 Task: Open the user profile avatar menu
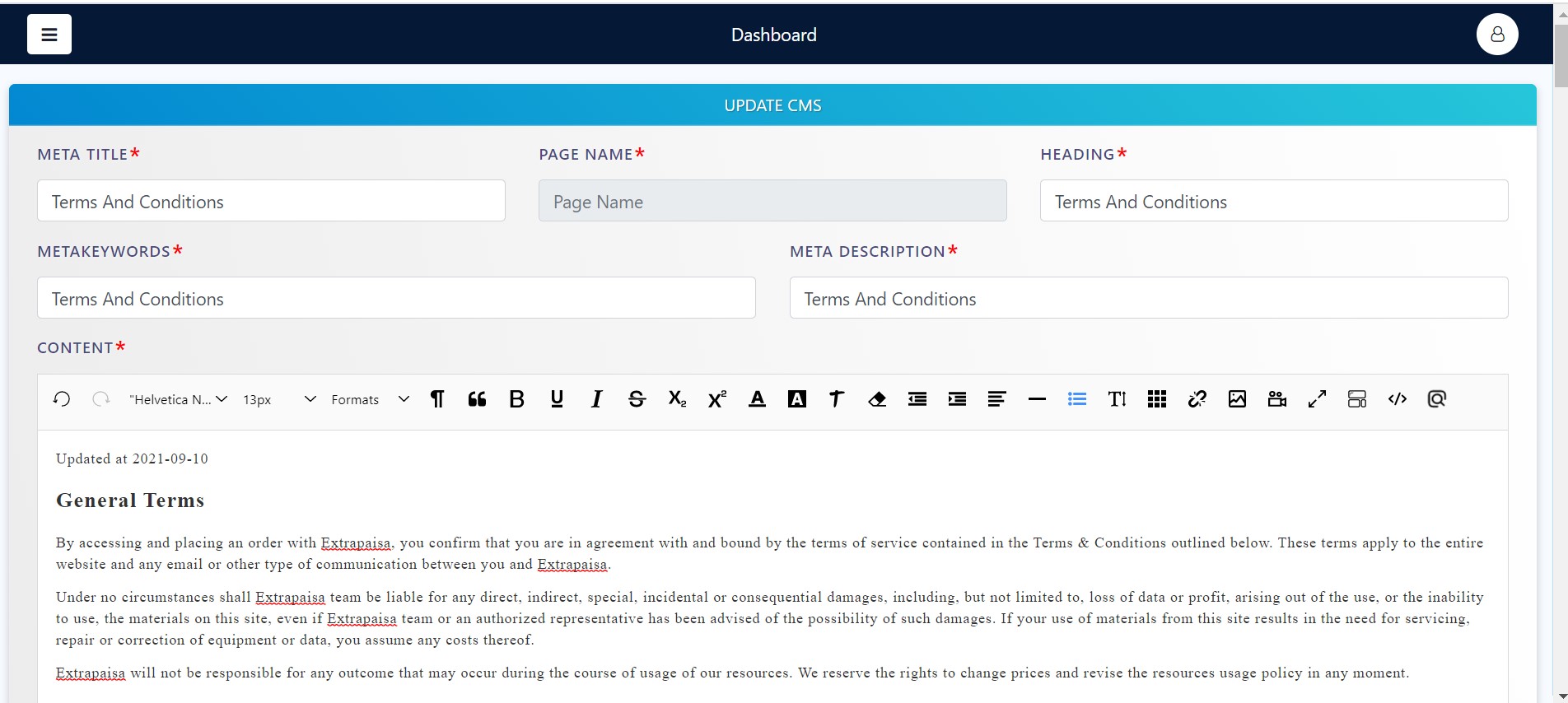1497,35
